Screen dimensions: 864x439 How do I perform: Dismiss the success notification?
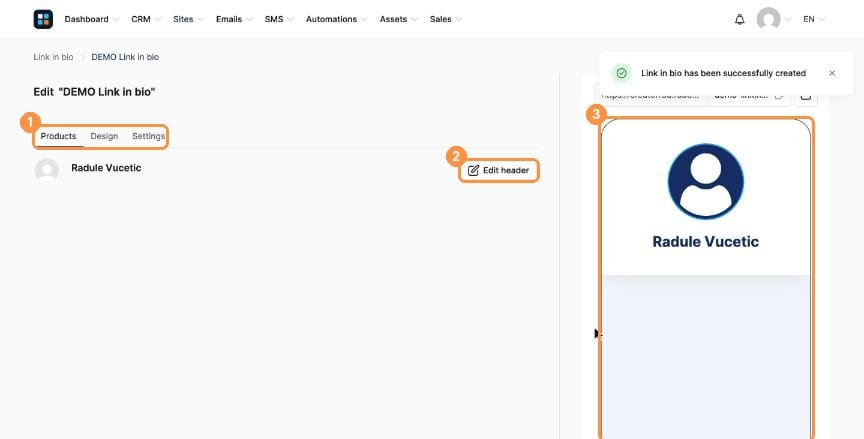tap(832, 73)
